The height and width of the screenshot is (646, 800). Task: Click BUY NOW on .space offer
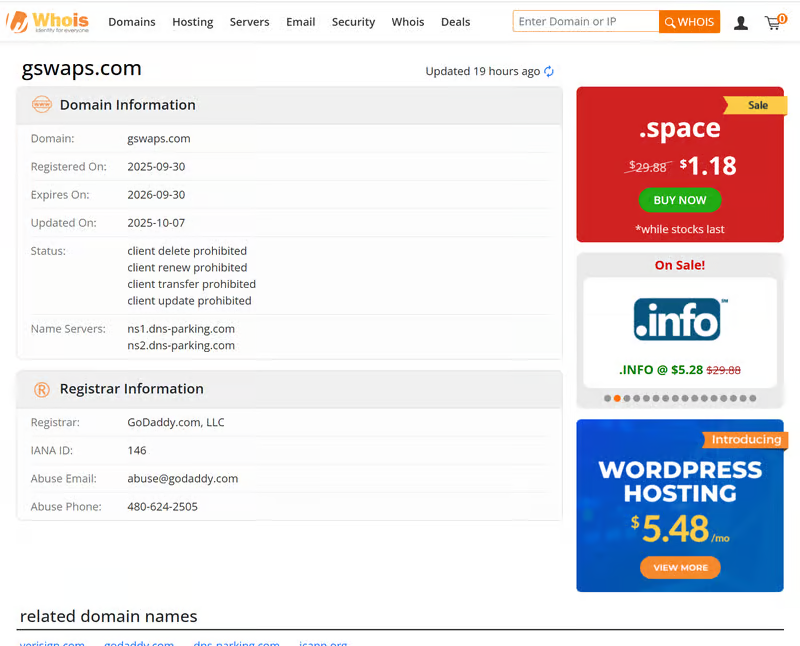680,200
